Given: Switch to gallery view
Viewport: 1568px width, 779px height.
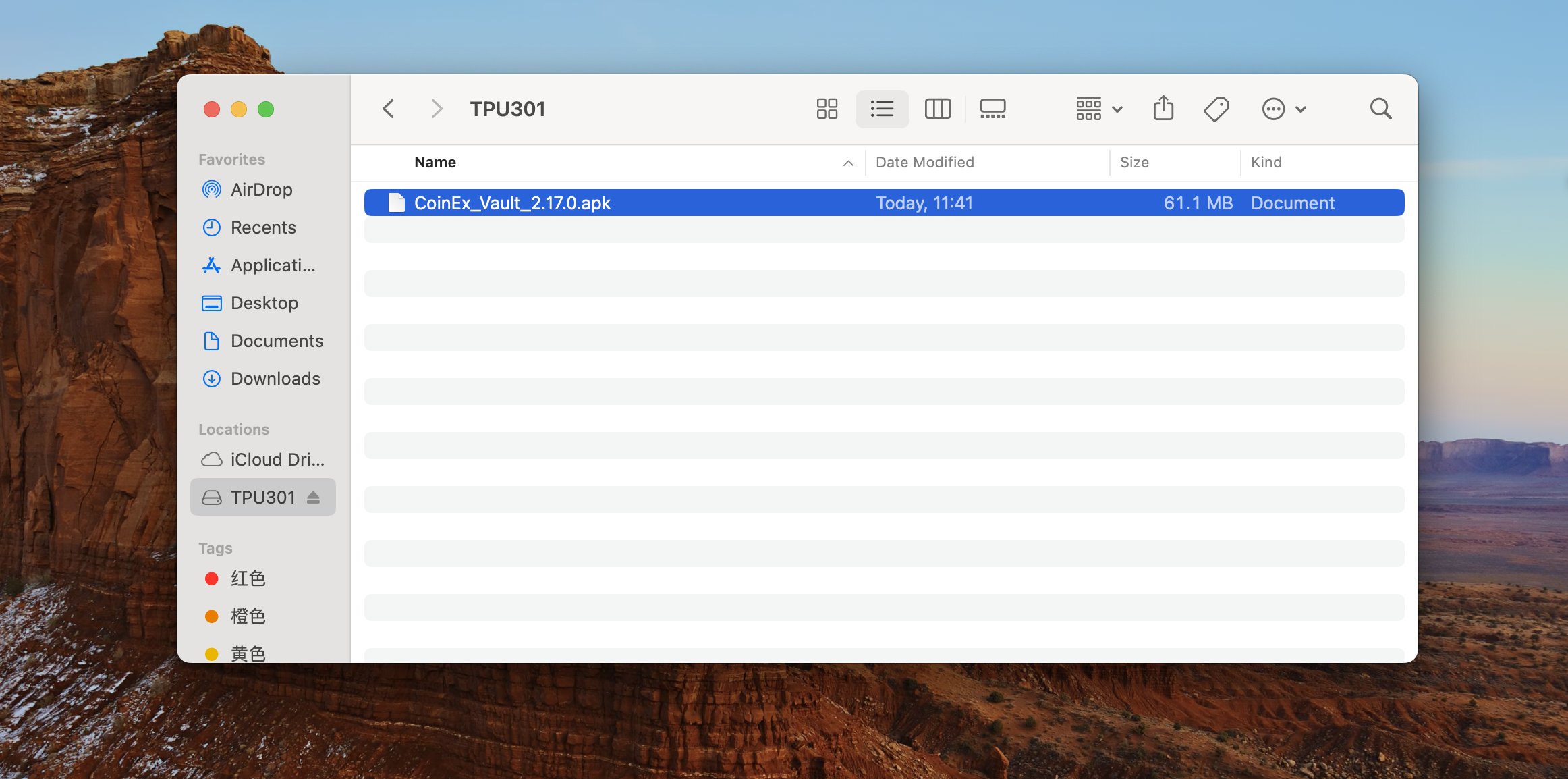Looking at the screenshot, I should coord(992,109).
